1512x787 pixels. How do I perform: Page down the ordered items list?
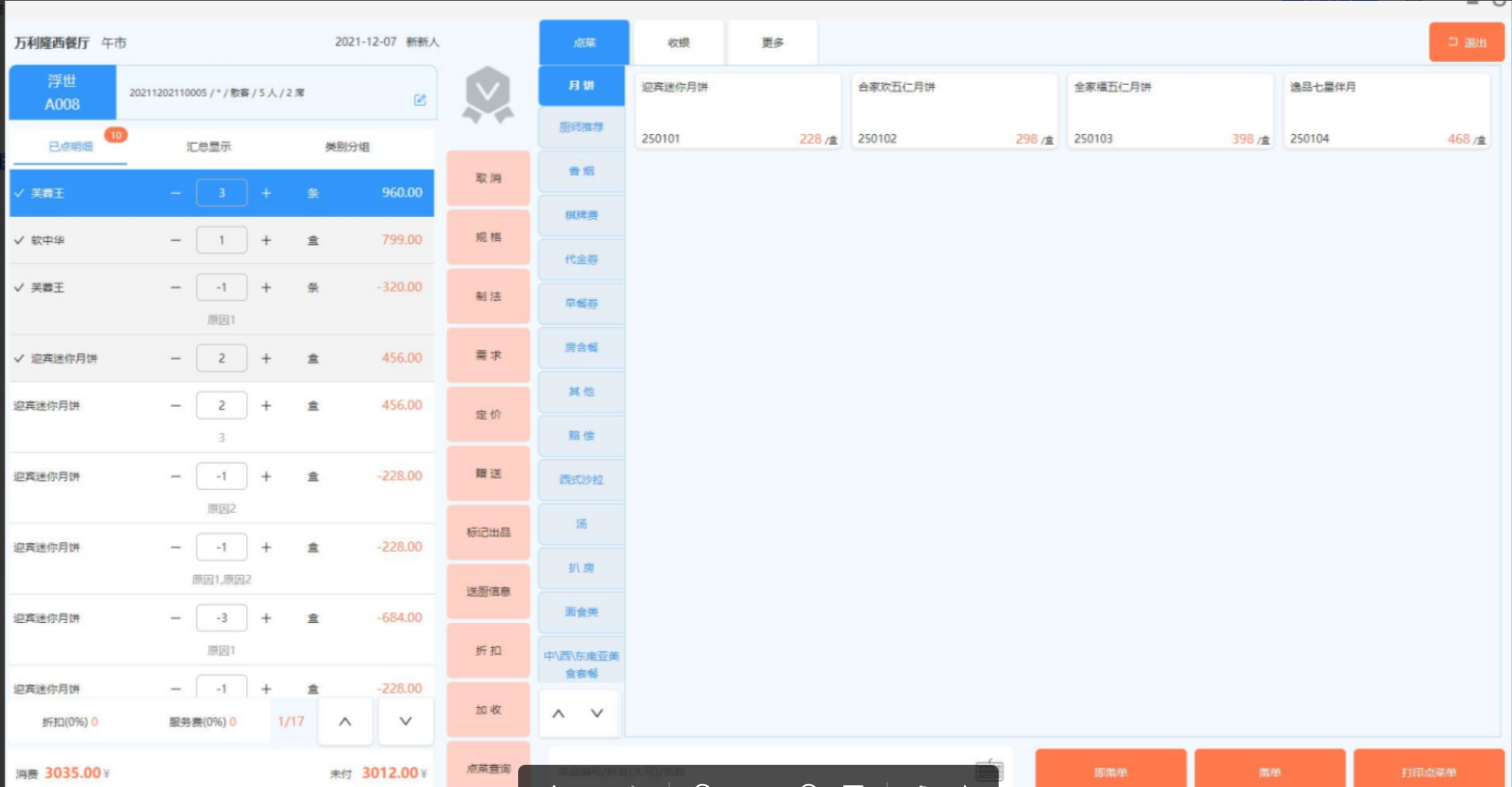(x=405, y=721)
